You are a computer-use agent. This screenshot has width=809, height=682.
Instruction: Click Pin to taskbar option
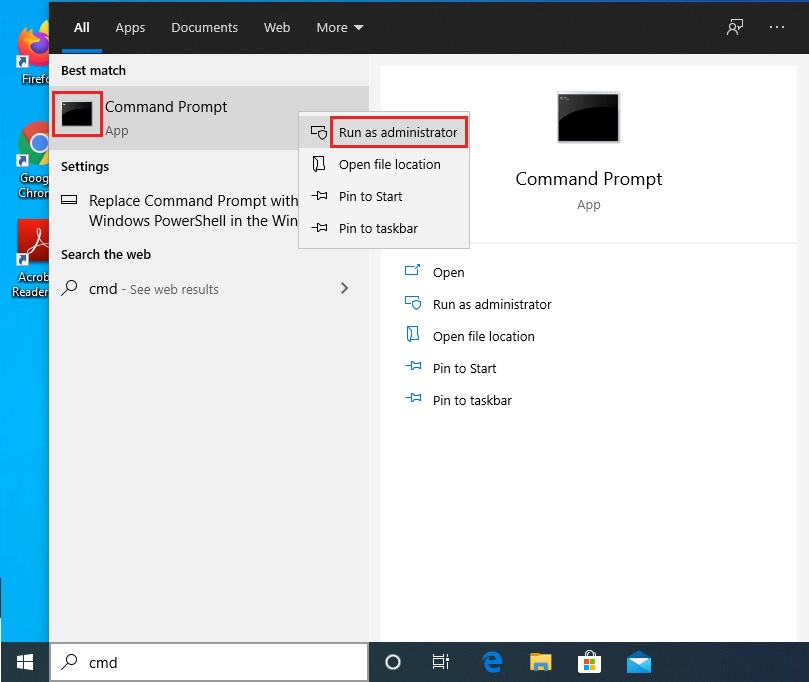pyautogui.click(x=378, y=228)
